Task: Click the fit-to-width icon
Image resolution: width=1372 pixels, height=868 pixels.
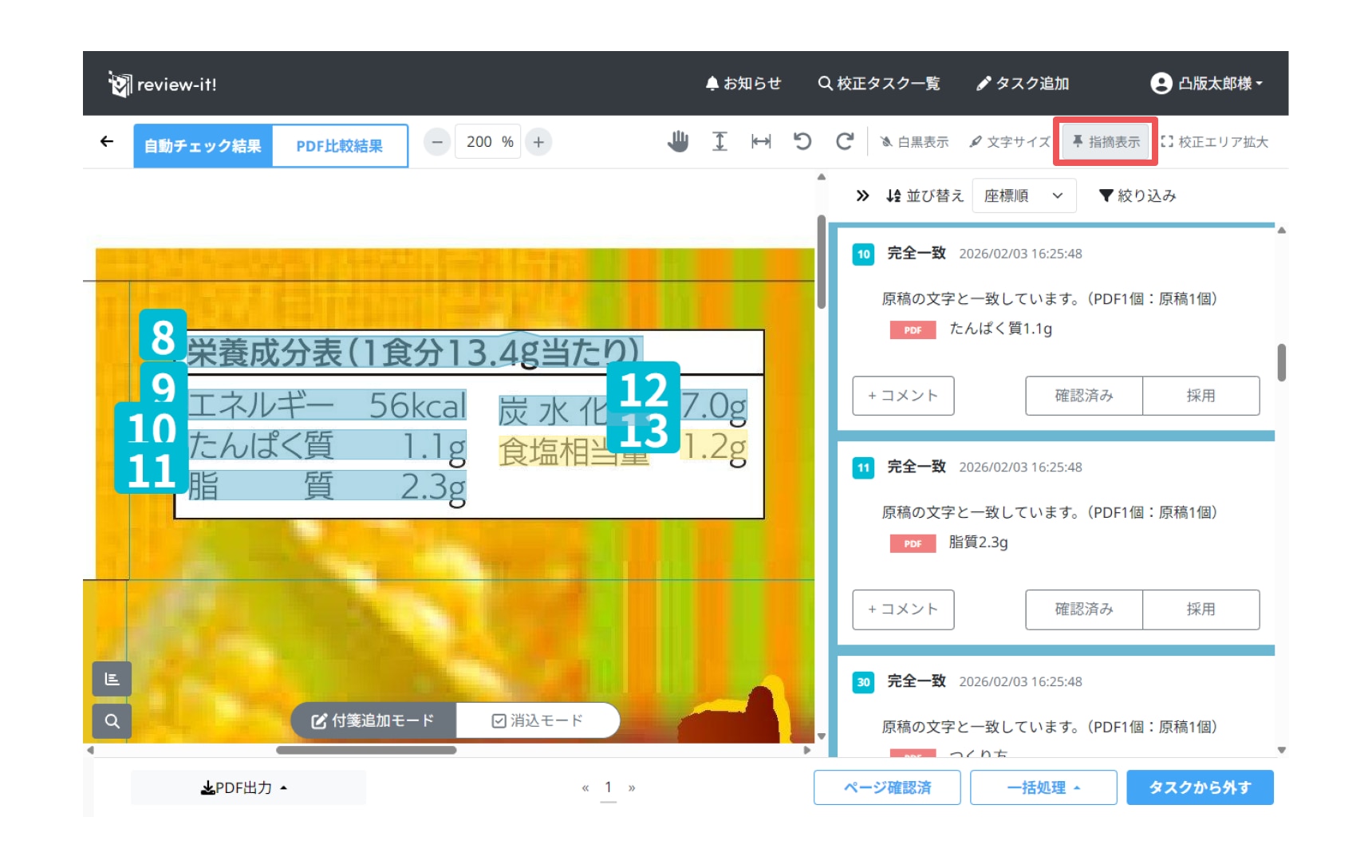Action: [761, 142]
